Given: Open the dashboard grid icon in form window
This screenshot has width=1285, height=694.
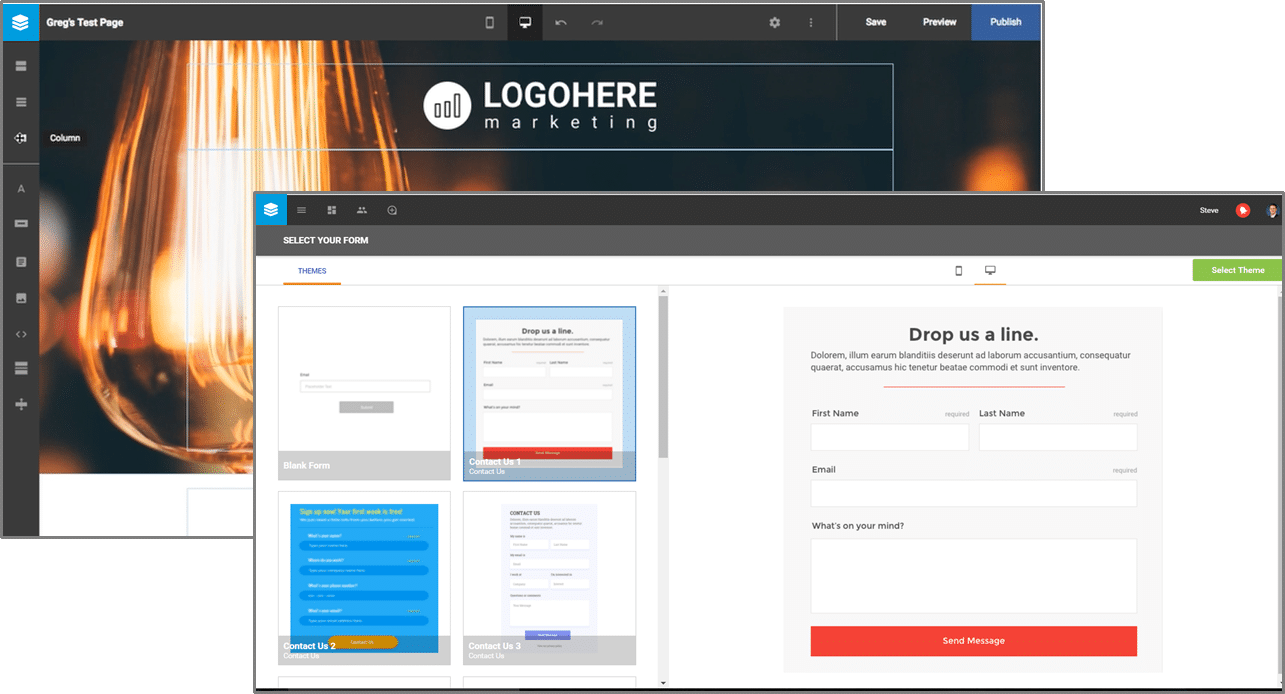Looking at the screenshot, I should coord(332,210).
